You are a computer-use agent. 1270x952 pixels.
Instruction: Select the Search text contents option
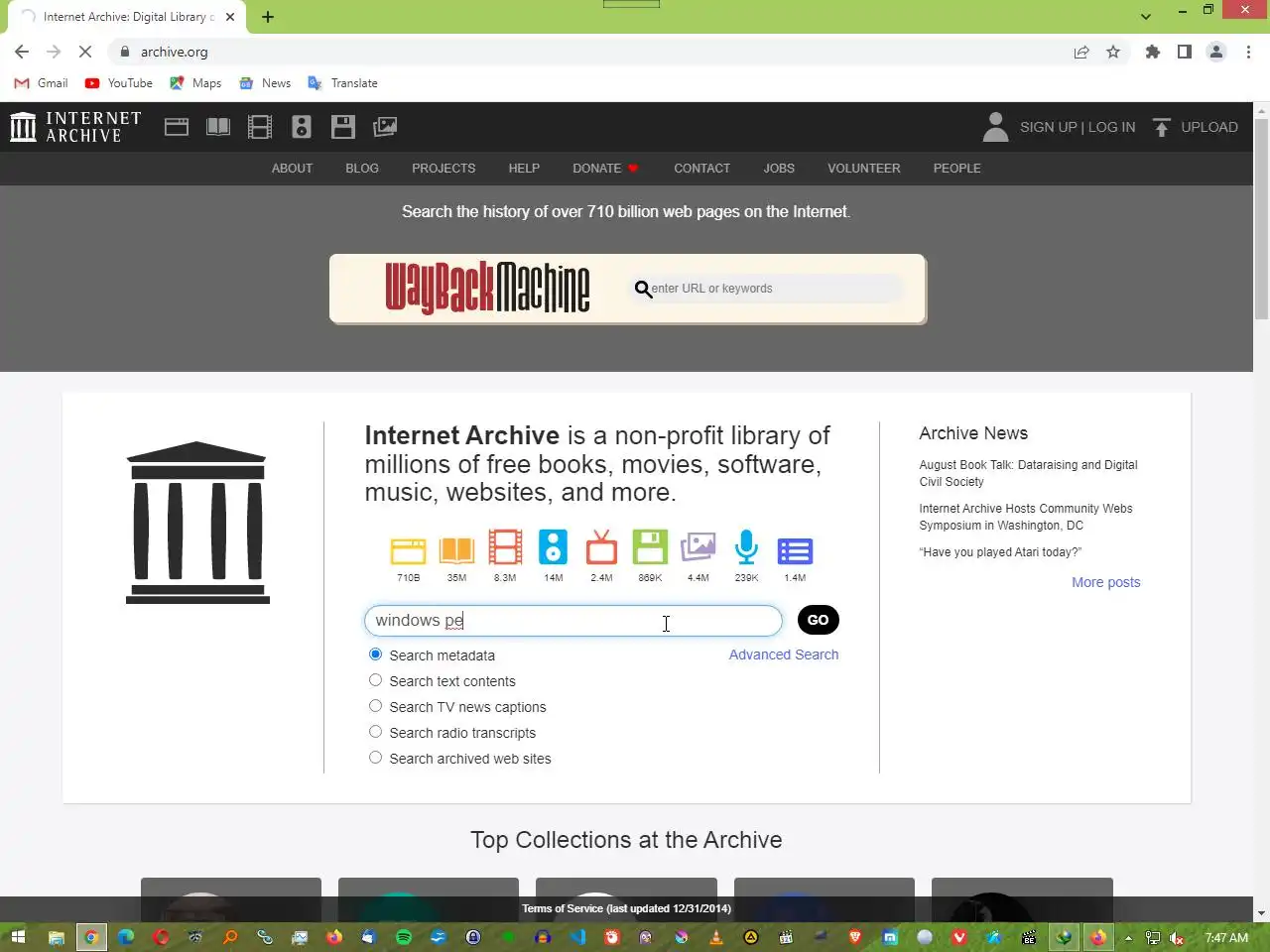pyautogui.click(x=375, y=680)
